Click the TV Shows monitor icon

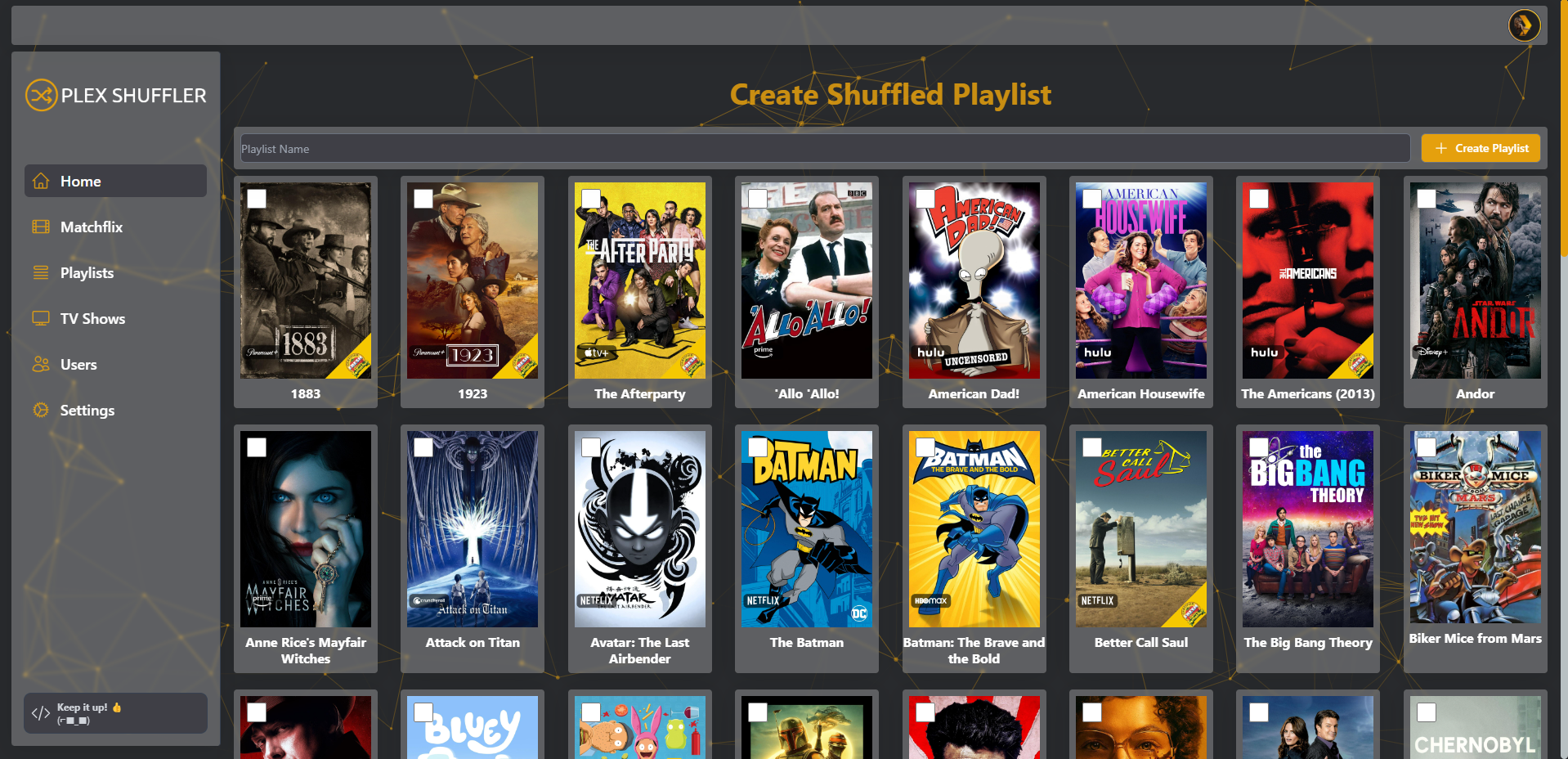41,319
